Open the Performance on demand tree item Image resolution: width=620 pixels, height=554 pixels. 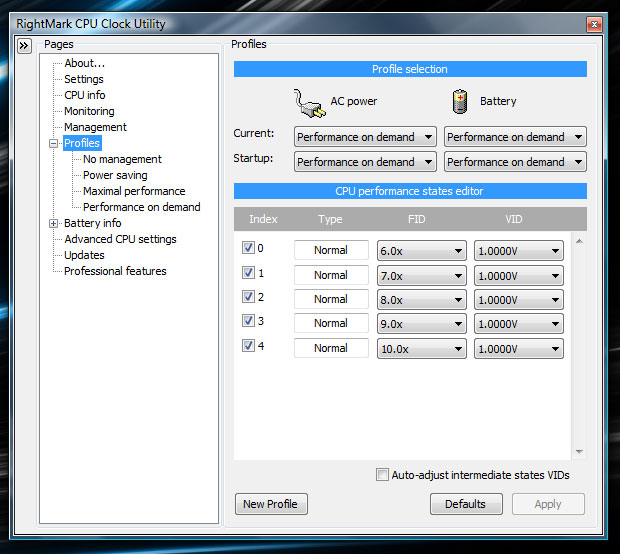click(x=142, y=207)
